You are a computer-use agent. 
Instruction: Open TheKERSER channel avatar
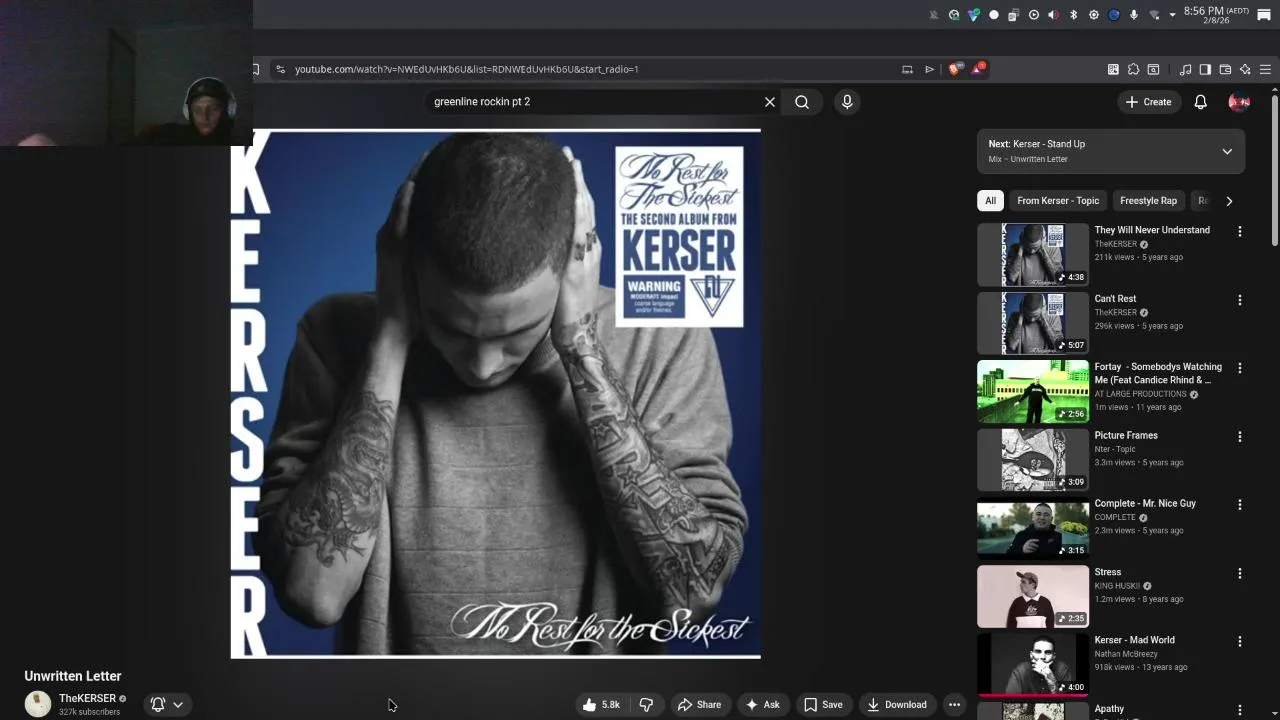(38, 704)
